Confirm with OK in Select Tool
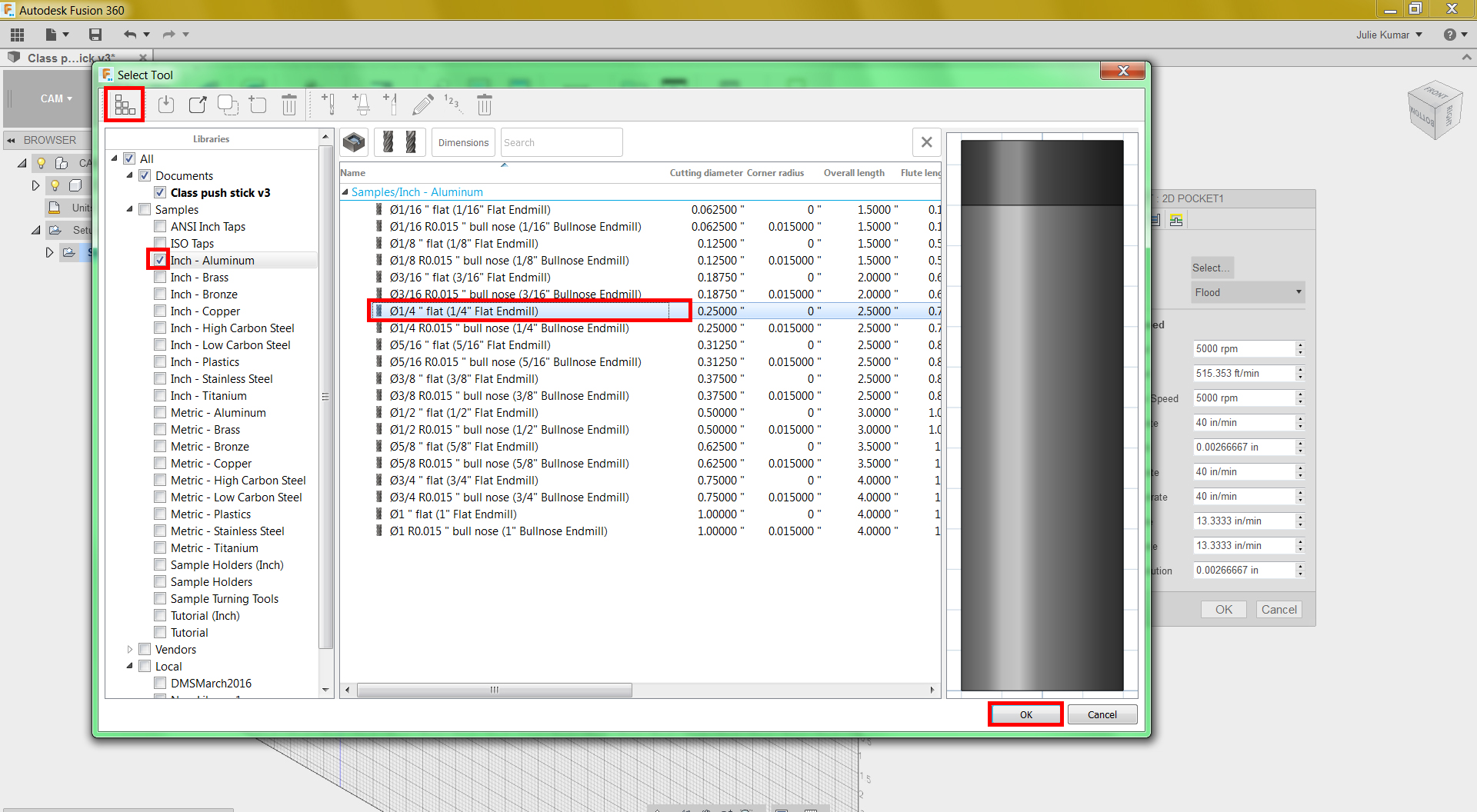 tap(1025, 714)
